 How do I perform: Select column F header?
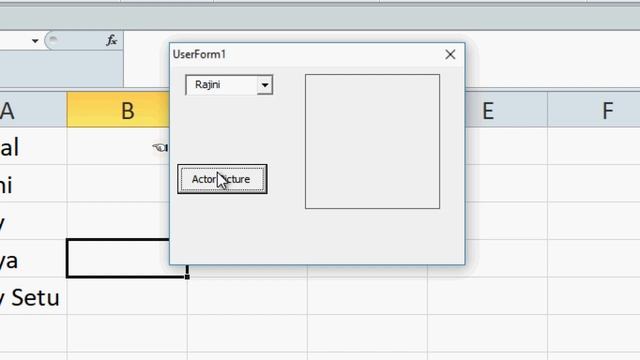[x=594, y=110]
